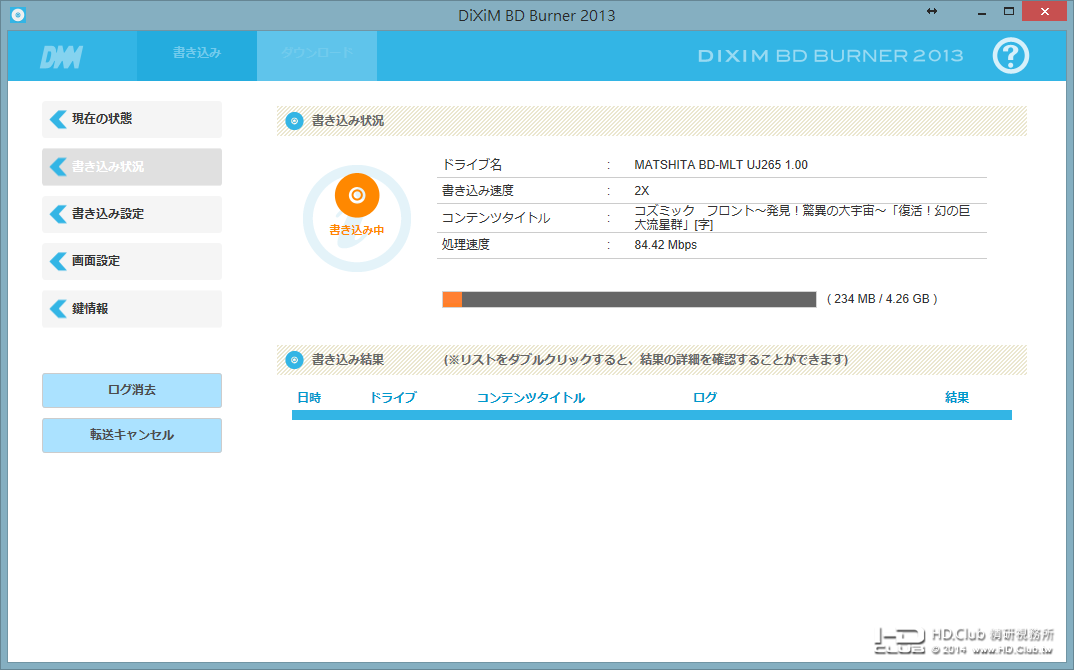Screen dimensions: 1074x670
Task: Sort results by the 日時 column header
Action: 309,397
